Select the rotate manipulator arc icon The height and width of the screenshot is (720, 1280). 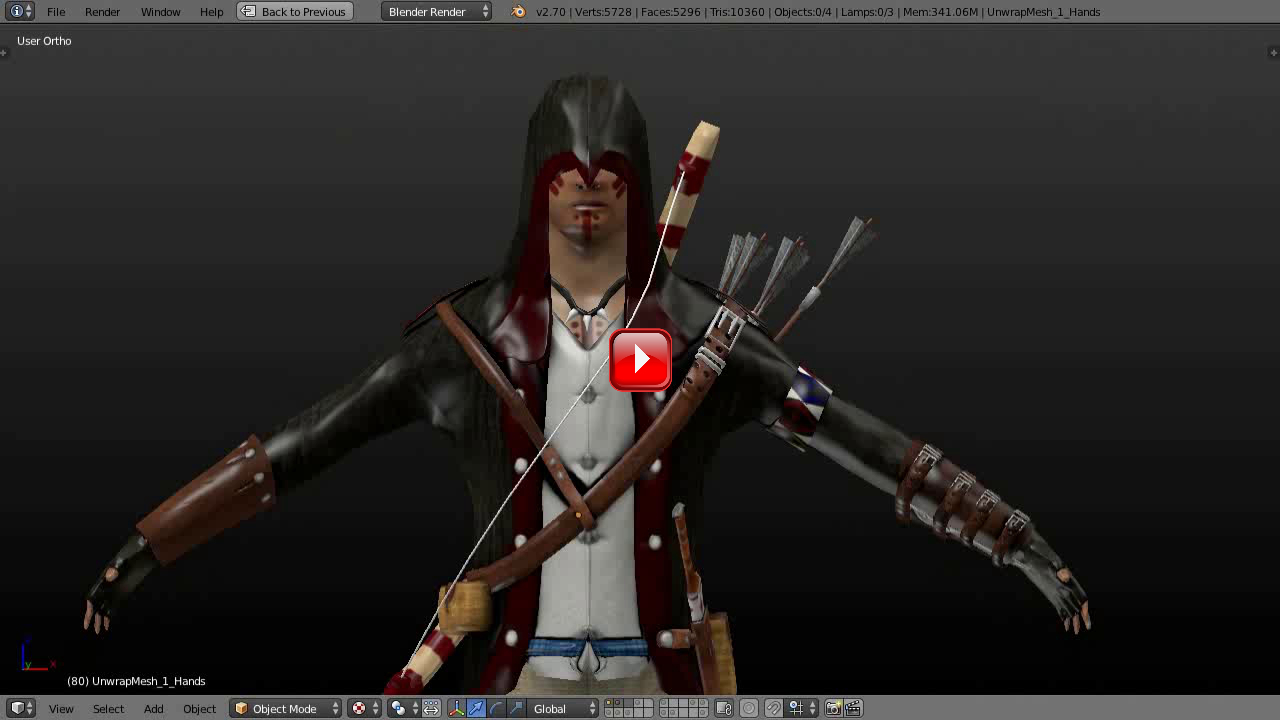(496, 708)
